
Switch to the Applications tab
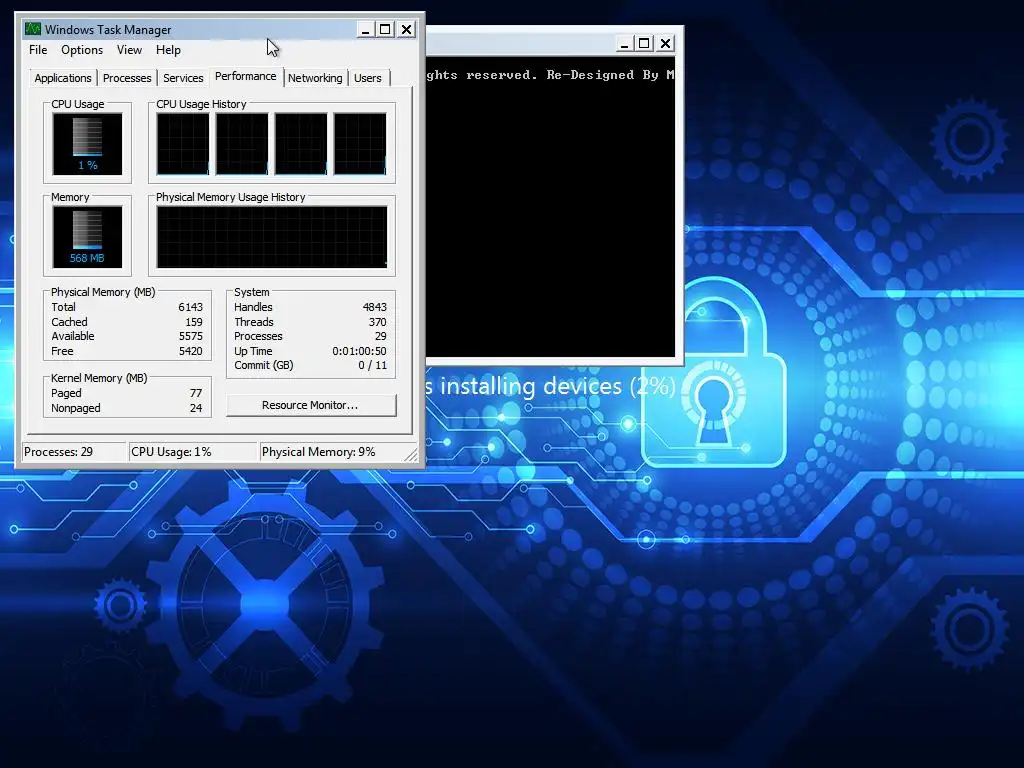[x=63, y=78]
